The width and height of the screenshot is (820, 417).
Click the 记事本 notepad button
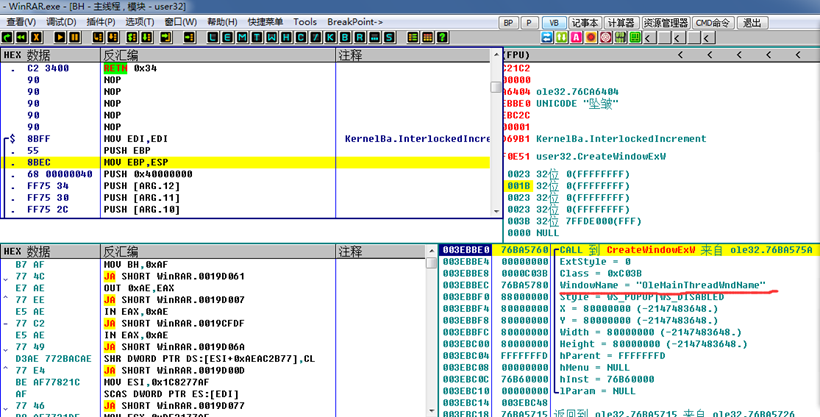(585, 22)
